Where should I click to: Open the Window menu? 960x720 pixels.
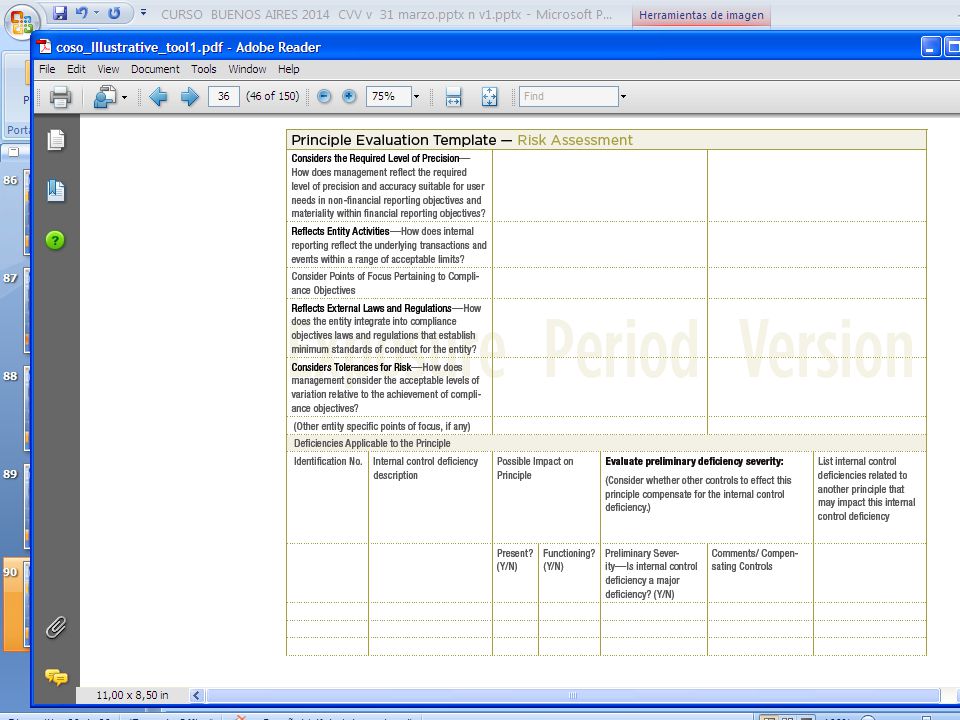247,69
